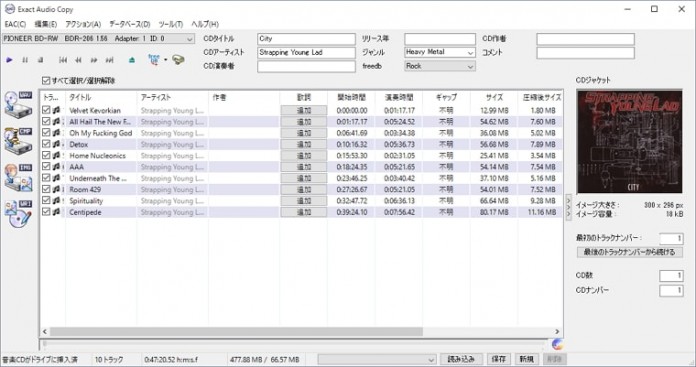Screen dimensions: 696x367
Task: Click the CD artist field Strapping Young Lad
Action: 306,52
